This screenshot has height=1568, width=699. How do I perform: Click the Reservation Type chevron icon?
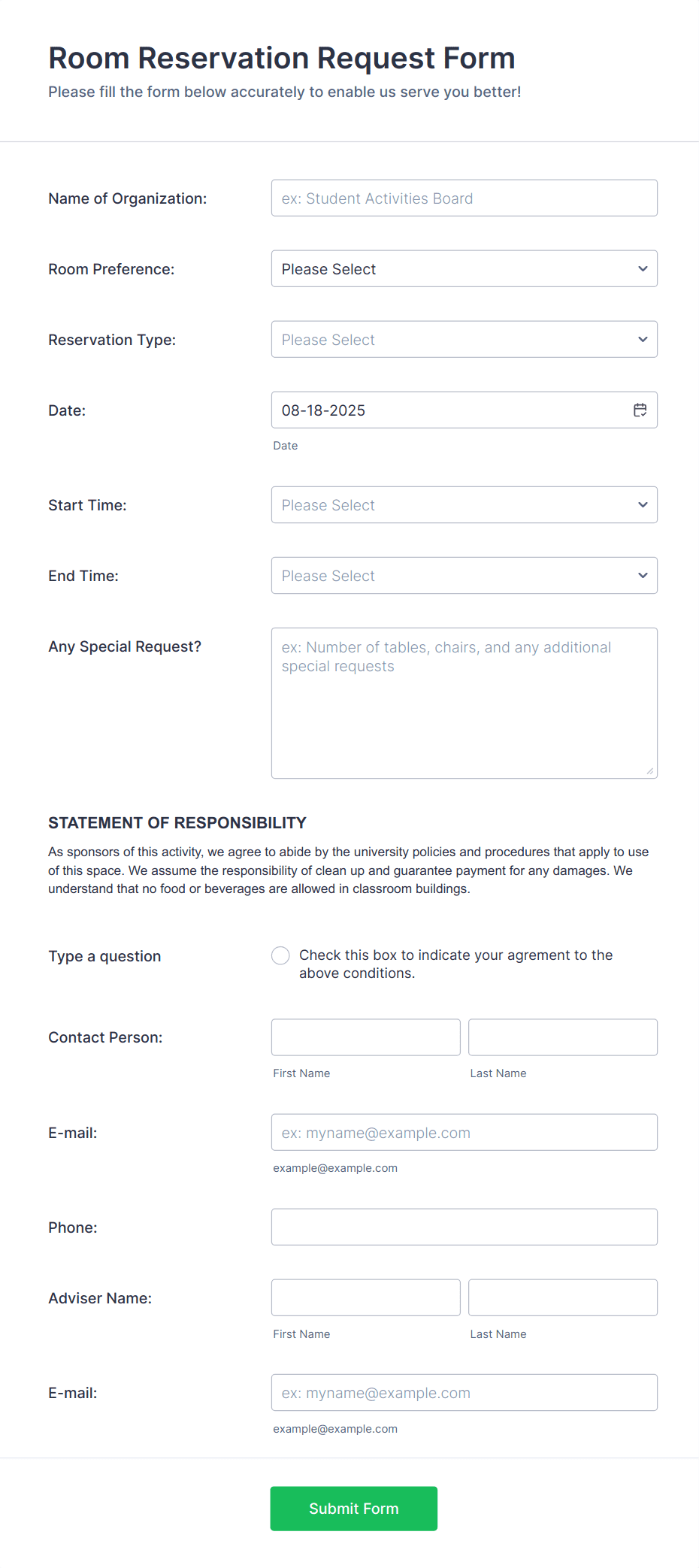643,339
